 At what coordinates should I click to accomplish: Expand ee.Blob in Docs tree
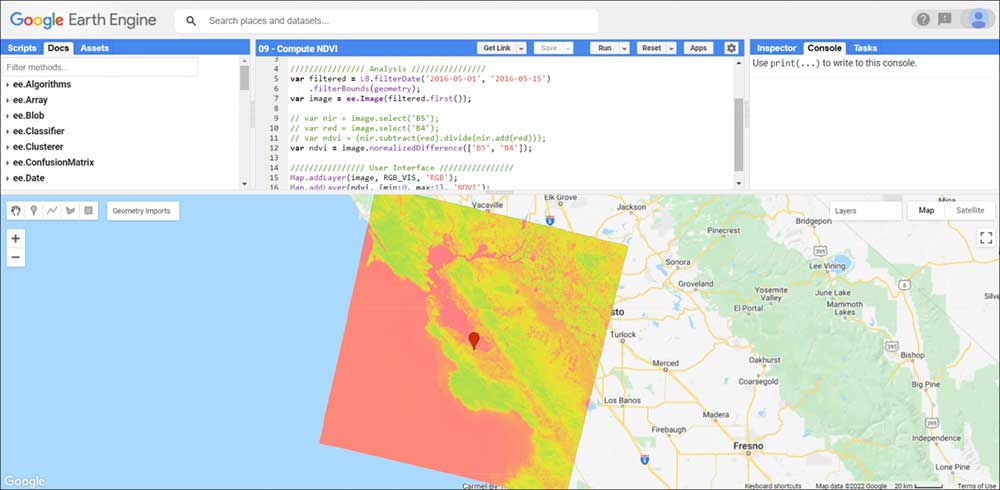(x=7, y=116)
